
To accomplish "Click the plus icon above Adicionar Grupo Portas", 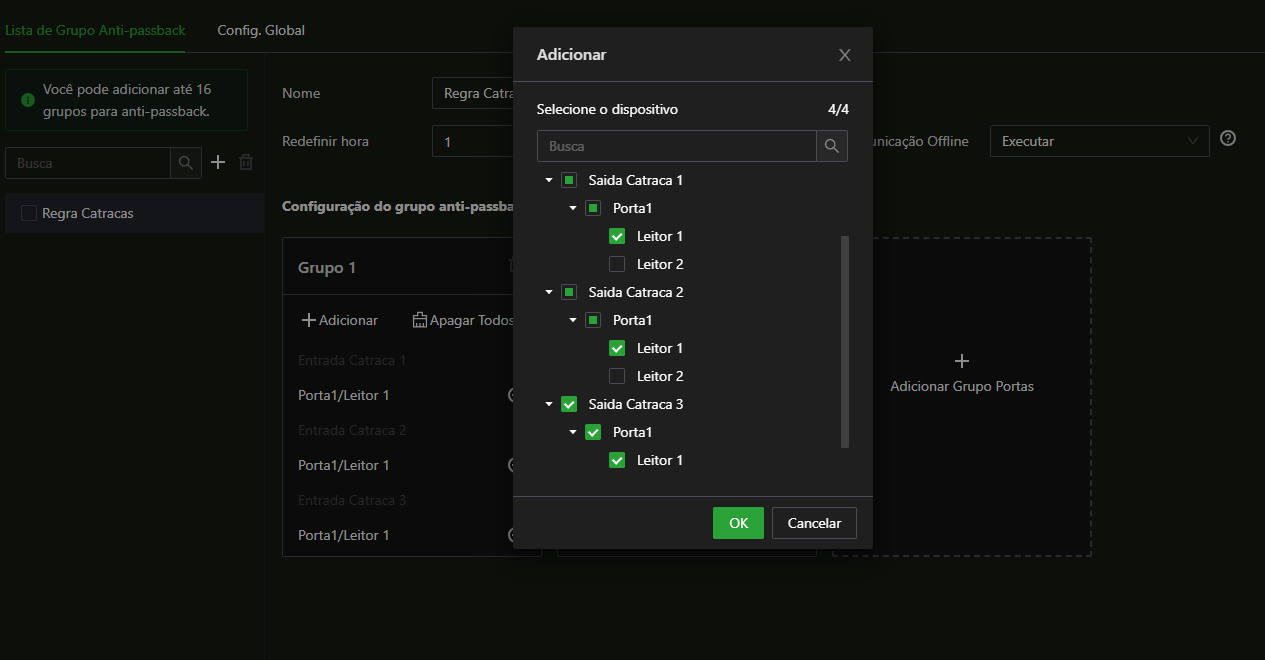I will click(x=962, y=360).
